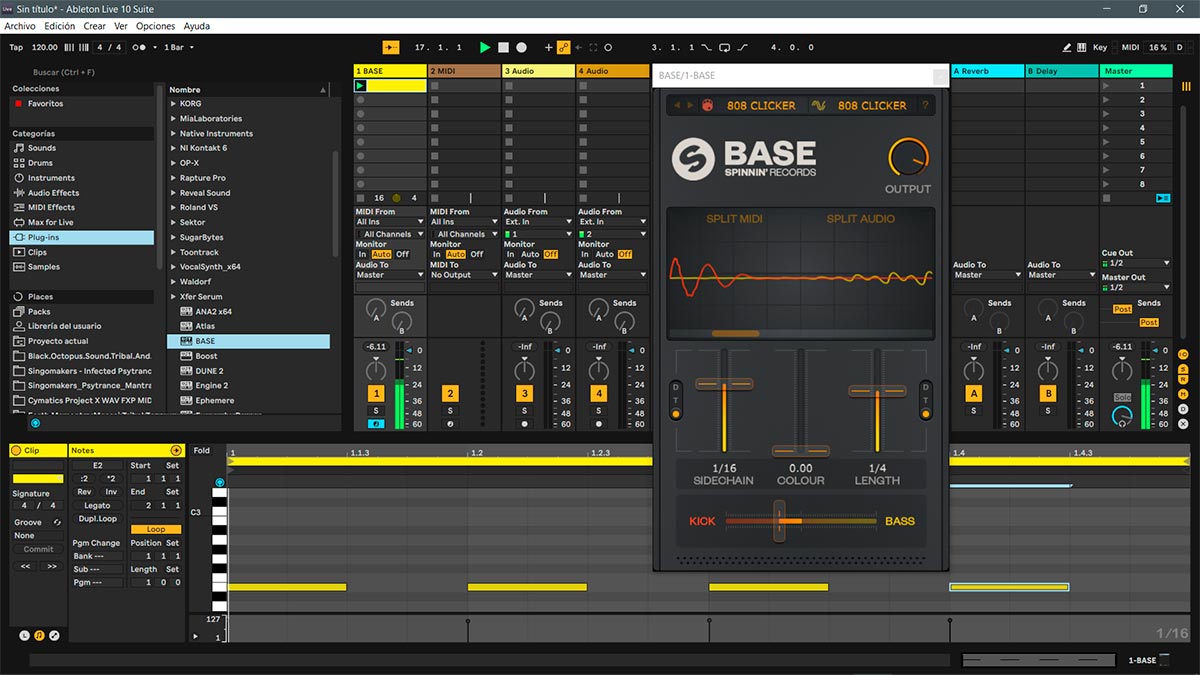
Task: Deactivate track 1 with its activator button
Action: click(x=376, y=394)
